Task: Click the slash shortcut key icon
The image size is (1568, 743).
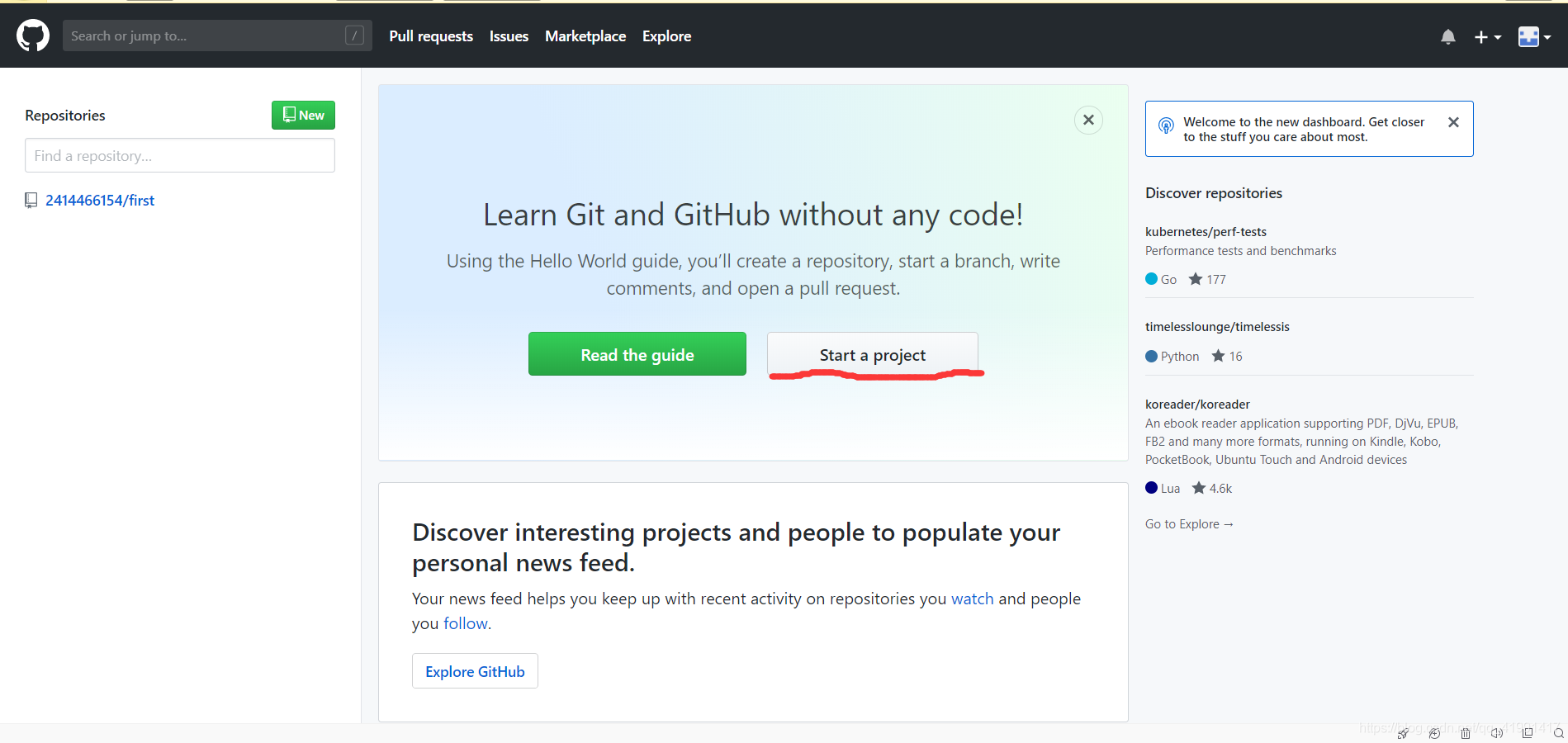Action: (x=354, y=35)
